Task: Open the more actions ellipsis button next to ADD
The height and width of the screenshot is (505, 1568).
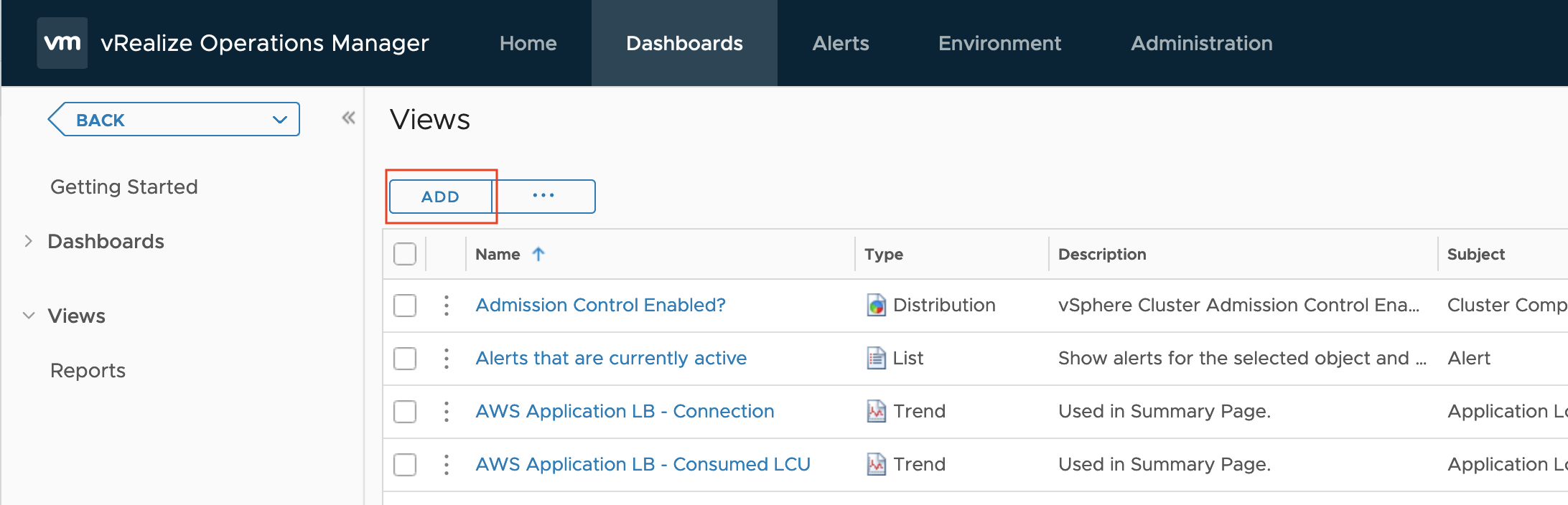Action: coord(543,196)
